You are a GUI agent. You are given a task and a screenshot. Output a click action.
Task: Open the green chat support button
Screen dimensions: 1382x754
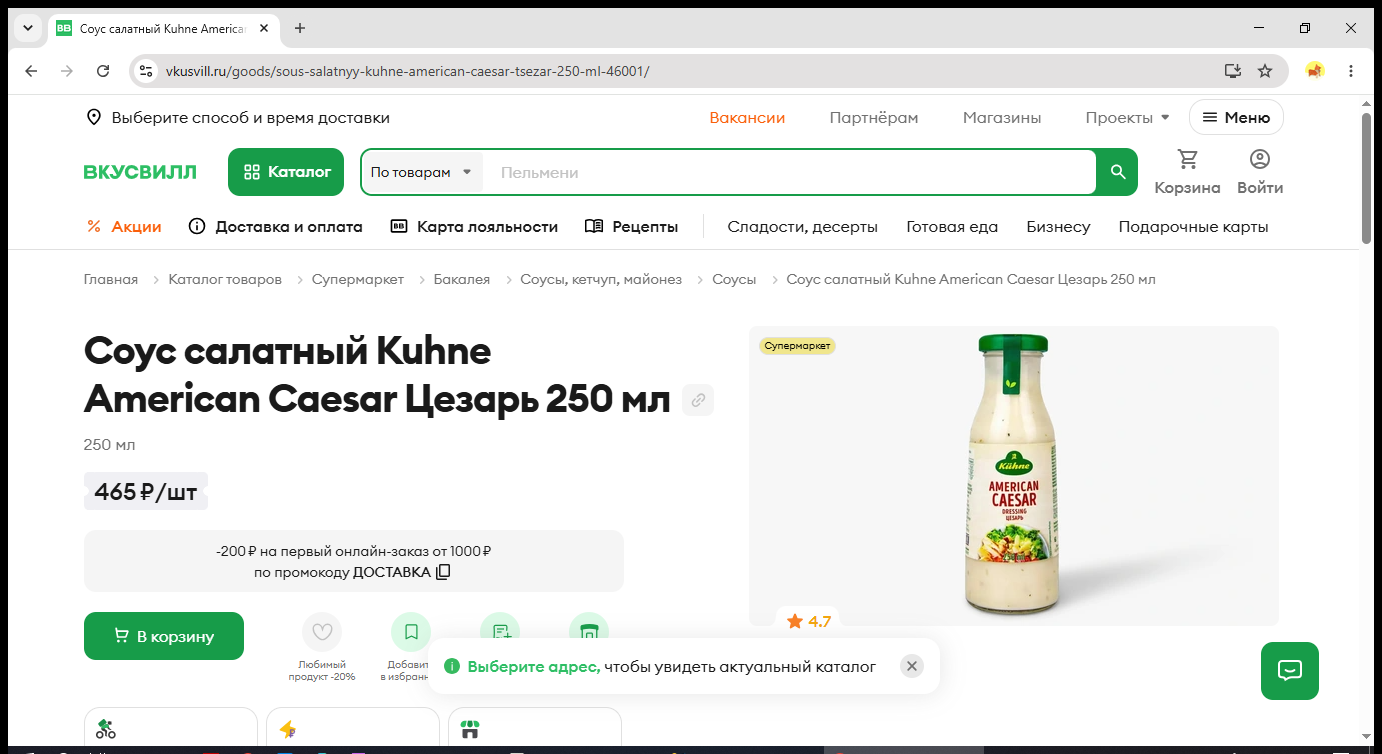(x=1290, y=671)
